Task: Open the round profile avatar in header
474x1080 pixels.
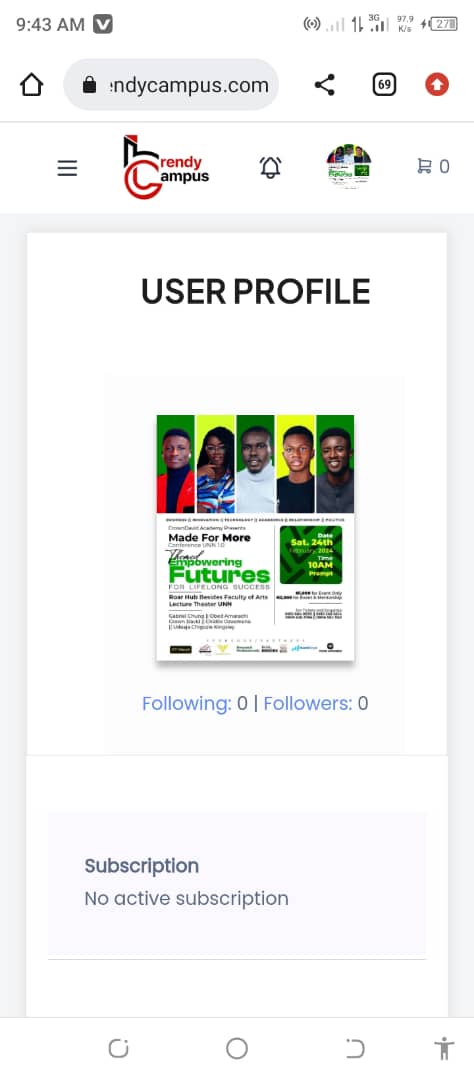Action: pyautogui.click(x=349, y=167)
